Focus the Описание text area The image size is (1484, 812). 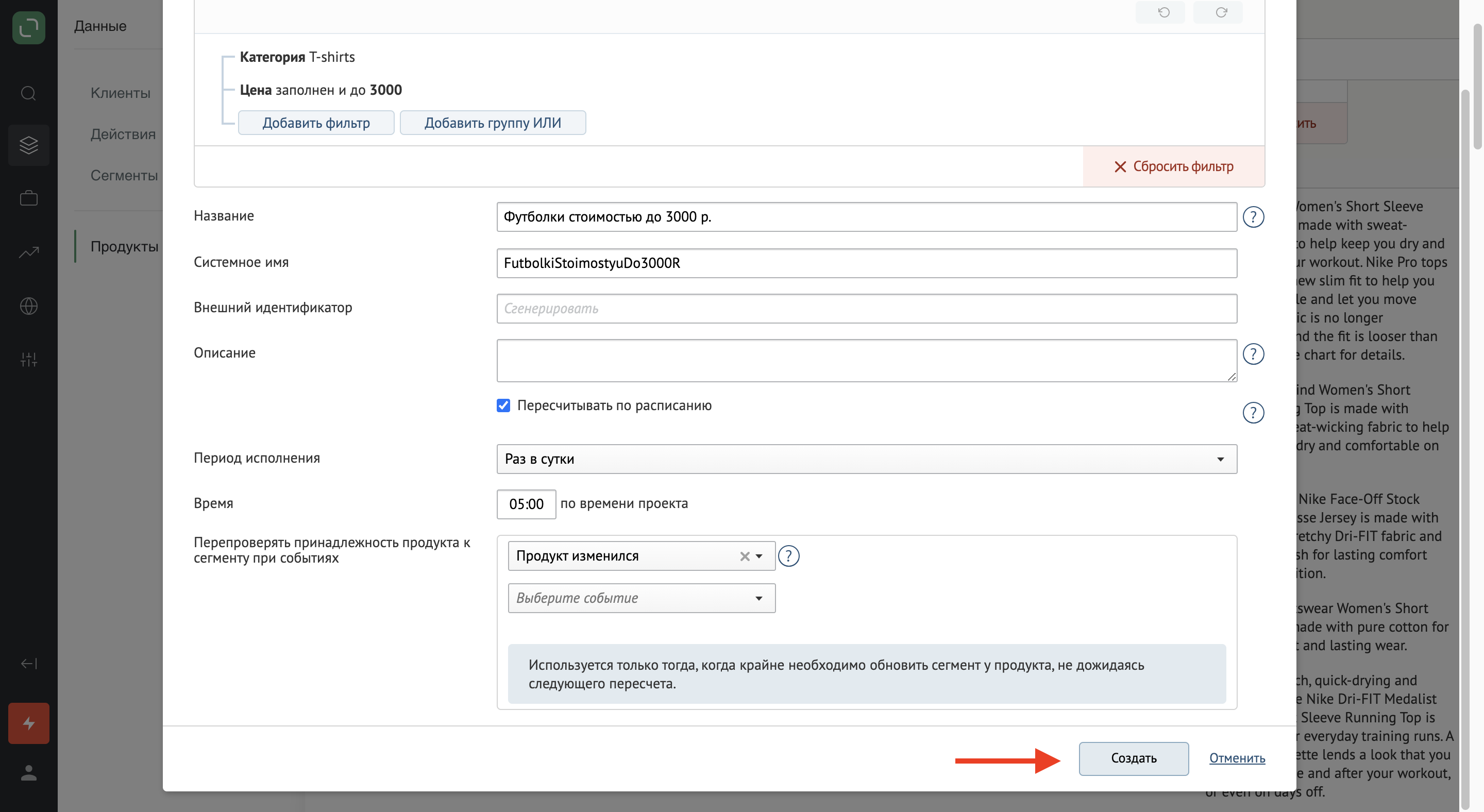pyautogui.click(x=866, y=361)
